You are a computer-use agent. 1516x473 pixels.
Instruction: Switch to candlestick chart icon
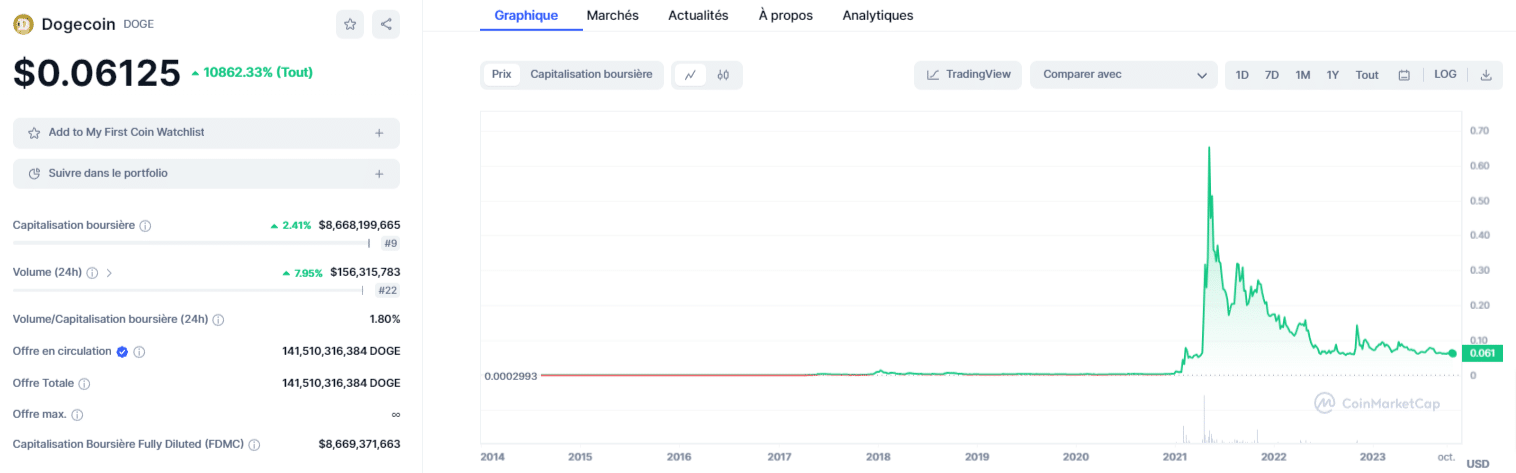724,75
